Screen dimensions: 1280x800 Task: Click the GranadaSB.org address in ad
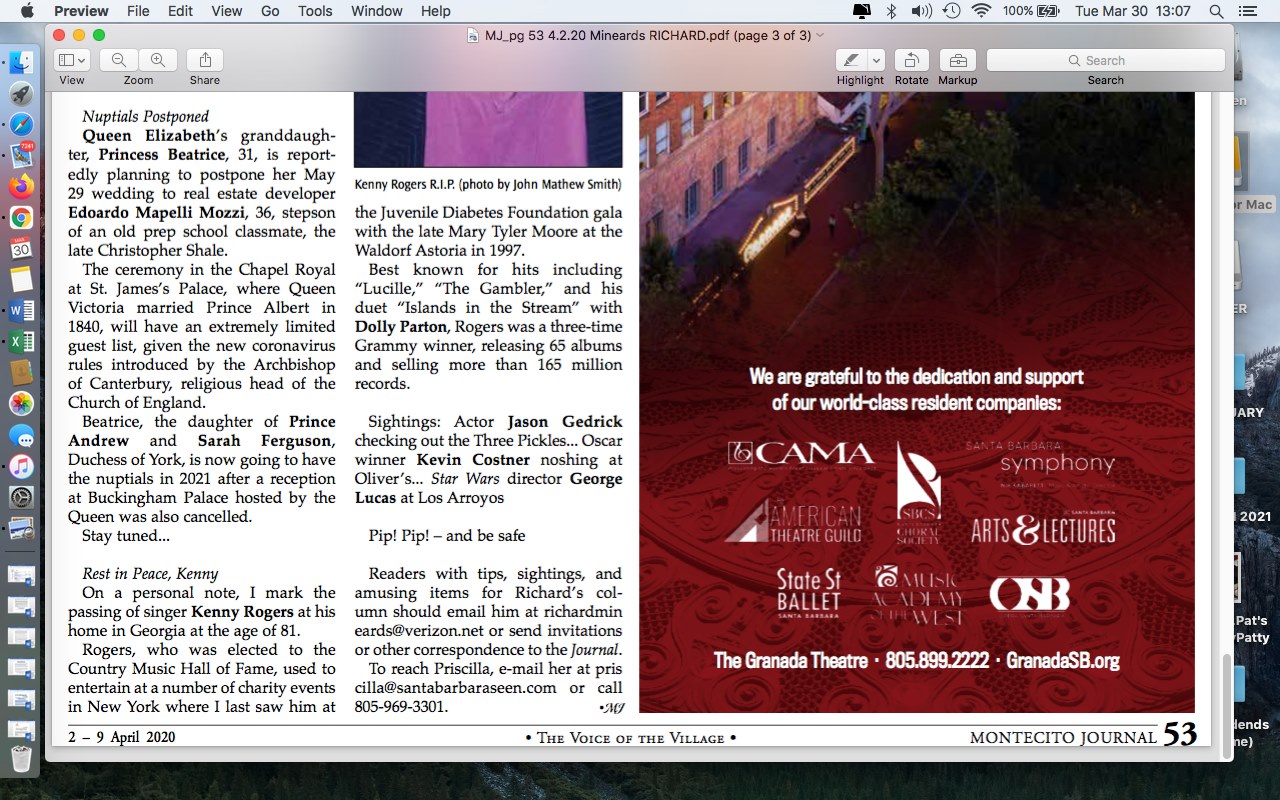[1063, 661]
